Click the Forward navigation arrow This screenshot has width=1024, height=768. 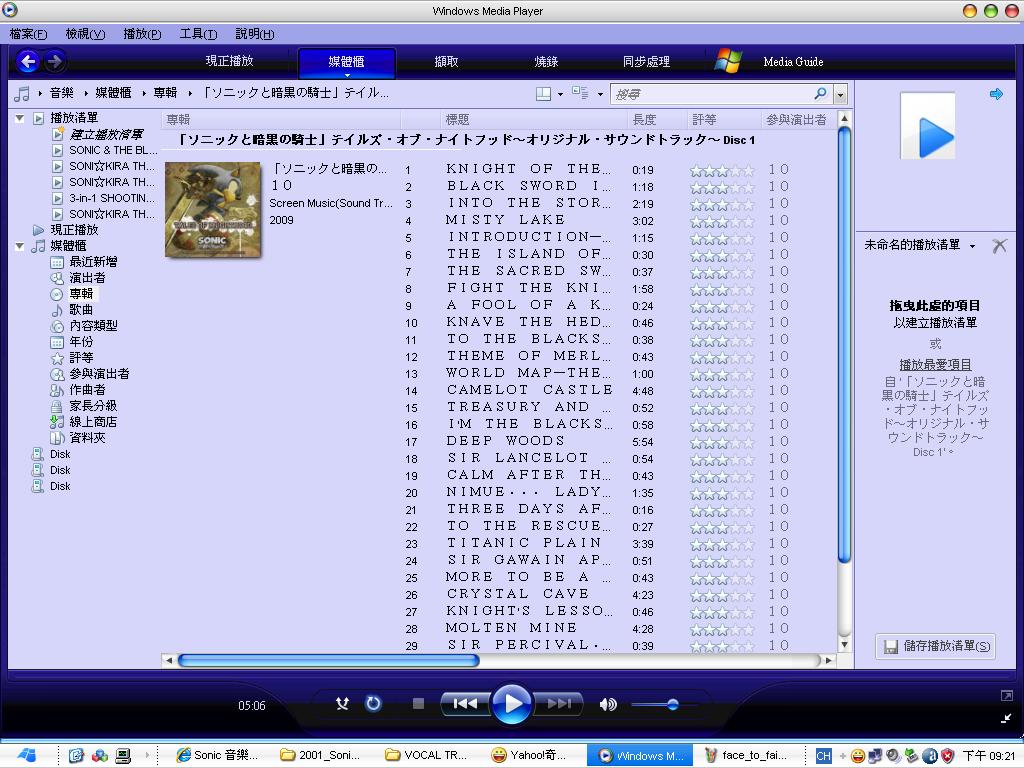pos(54,61)
